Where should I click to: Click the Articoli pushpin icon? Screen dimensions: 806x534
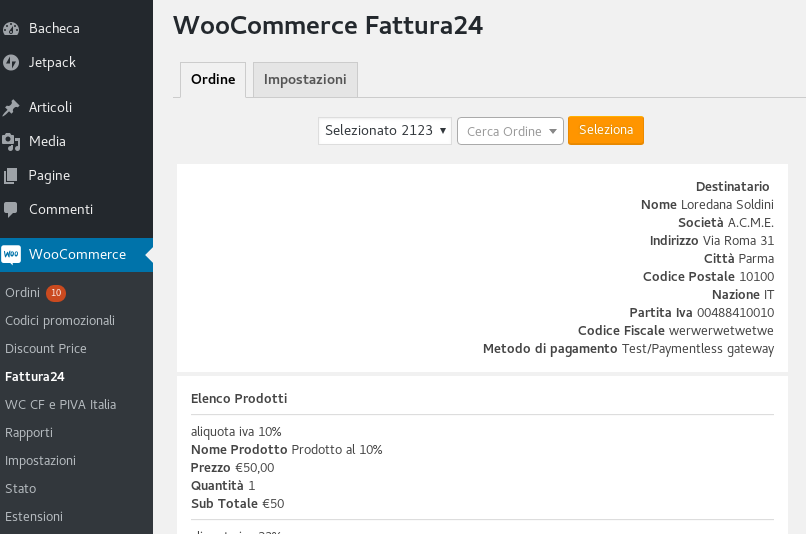[x=11, y=107]
